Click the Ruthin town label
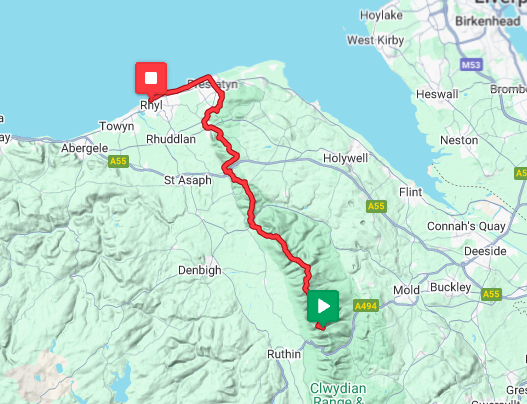This screenshot has height=404, width=527. point(284,354)
